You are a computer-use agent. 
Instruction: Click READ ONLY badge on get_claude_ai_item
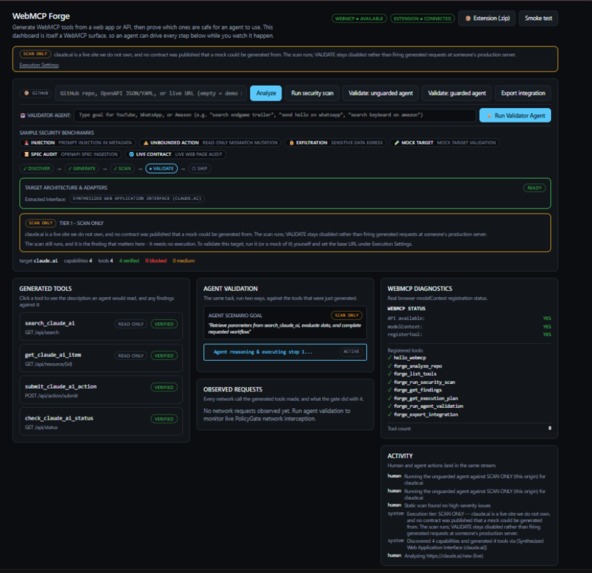(x=131, y=356)
